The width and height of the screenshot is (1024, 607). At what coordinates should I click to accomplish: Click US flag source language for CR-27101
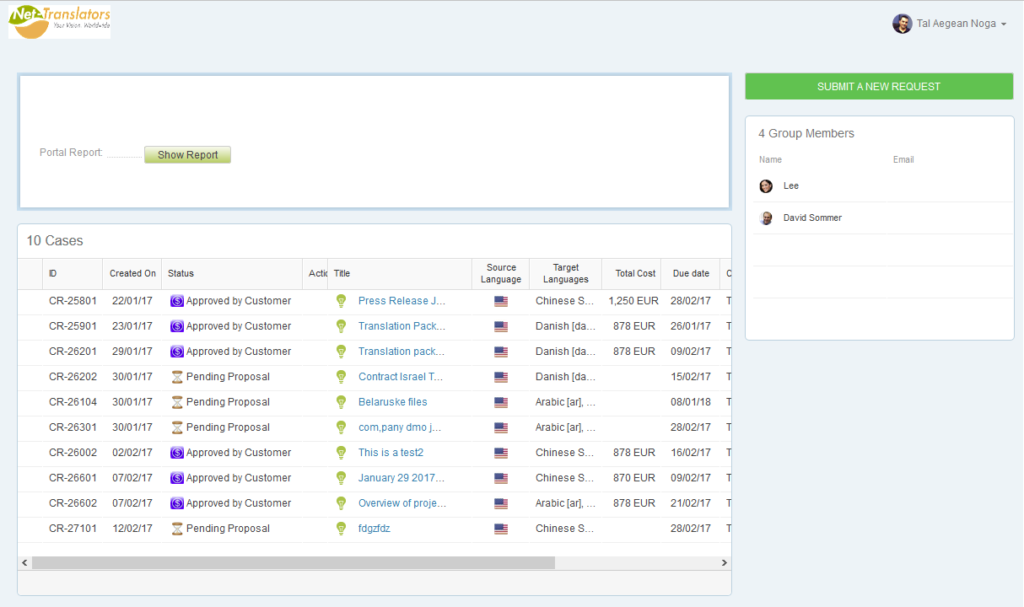(501, 529)
